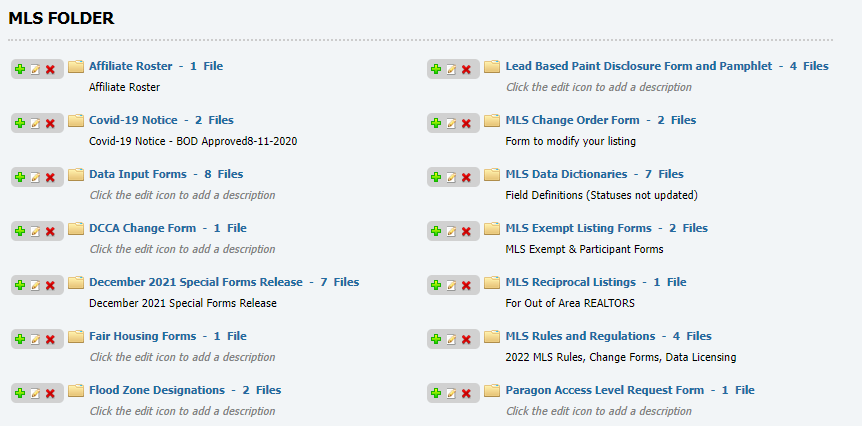Add a file to Flood Zone Designations
This screenshot has height=426, width=862.
[x=20, y=393]
